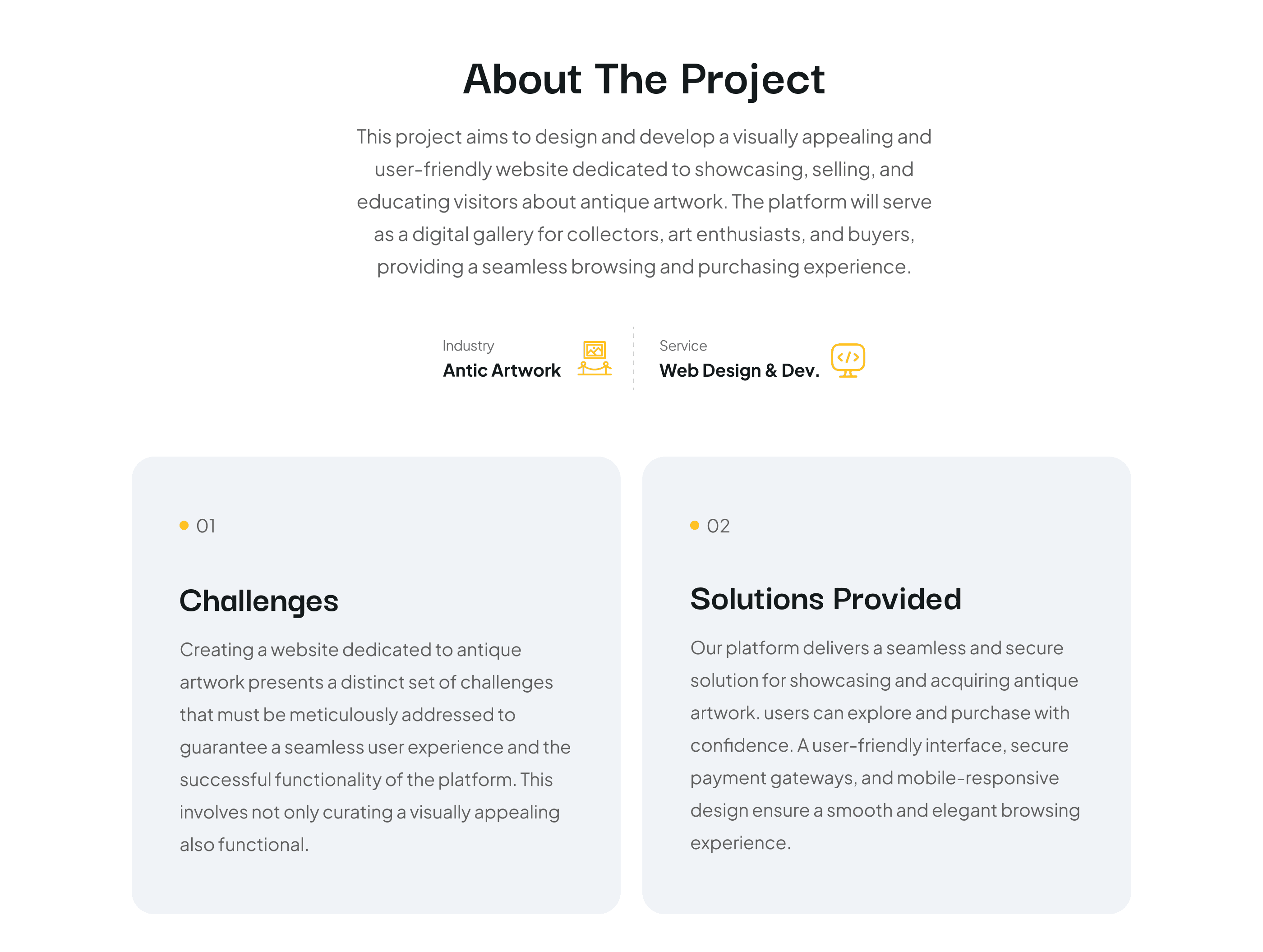Screen dimensions: 1263x952
Task: Click the dashed divider between Industry and Service
Action: coord(633,358)
